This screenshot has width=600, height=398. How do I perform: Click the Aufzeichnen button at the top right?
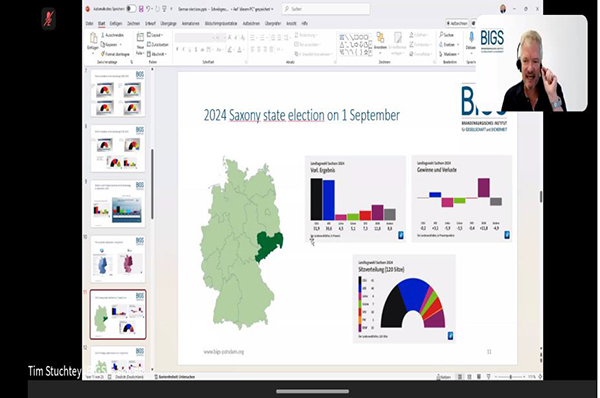(x=457, y=23)
